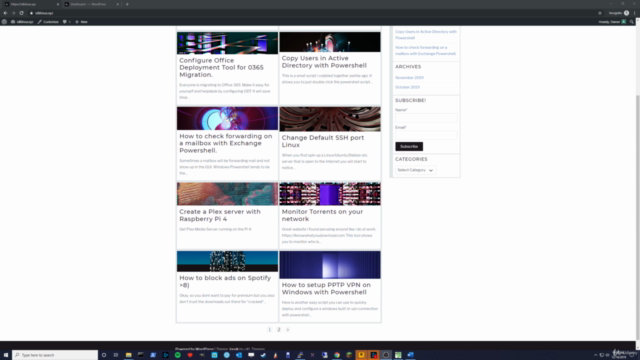
Task: Open the Windows Start menu
Action: click(x=6, y=355)
